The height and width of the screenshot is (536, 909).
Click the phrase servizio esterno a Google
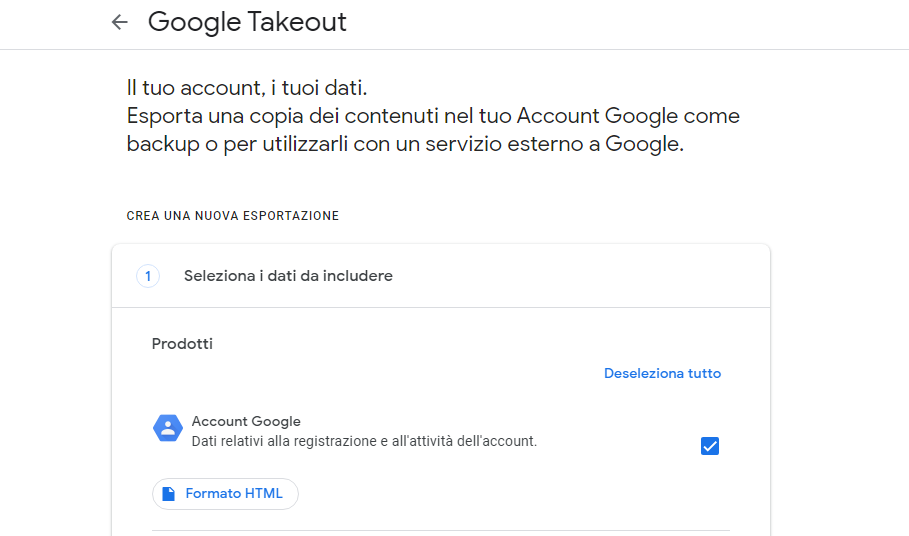555,144
